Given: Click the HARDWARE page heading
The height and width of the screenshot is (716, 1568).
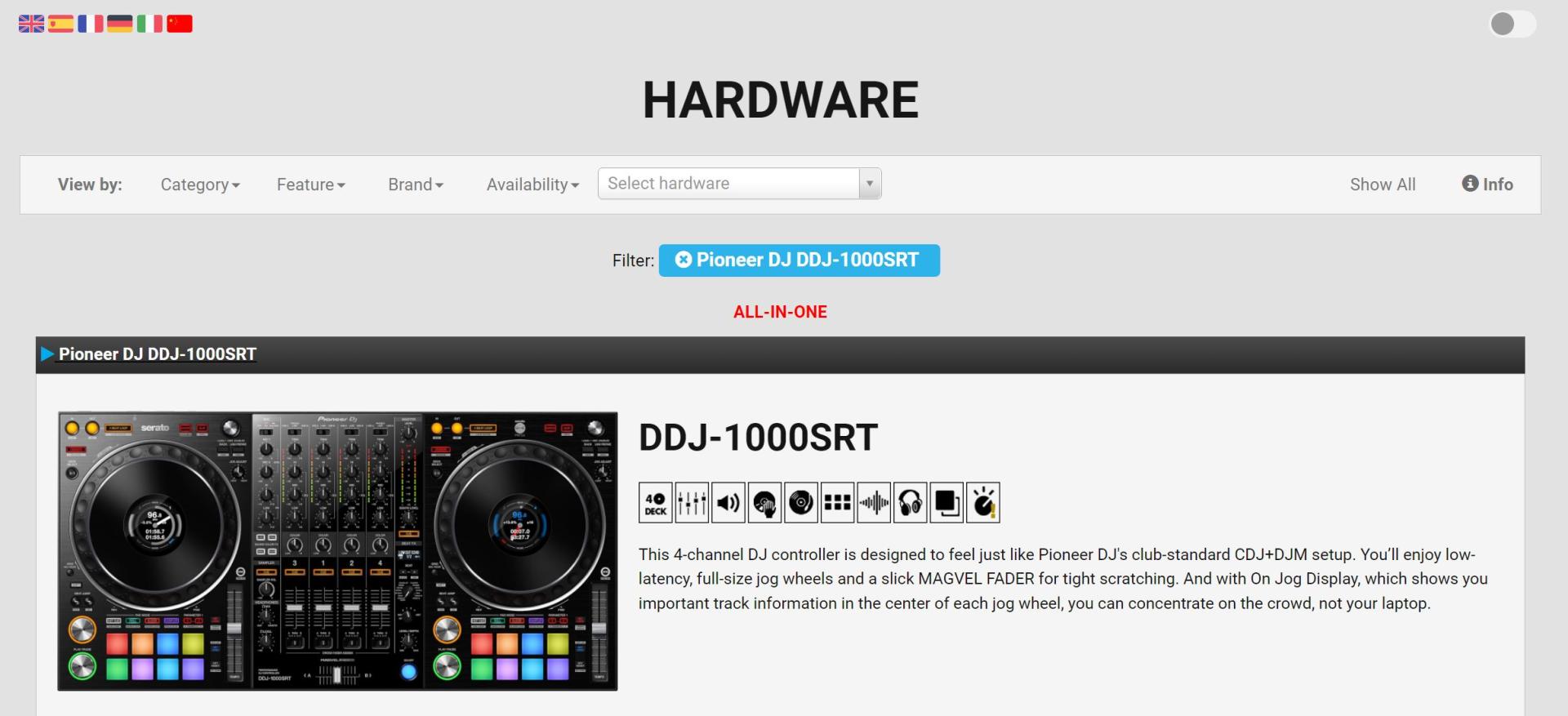Looking at the screenshot, I should pyautogui.click(x=781, y=100).
